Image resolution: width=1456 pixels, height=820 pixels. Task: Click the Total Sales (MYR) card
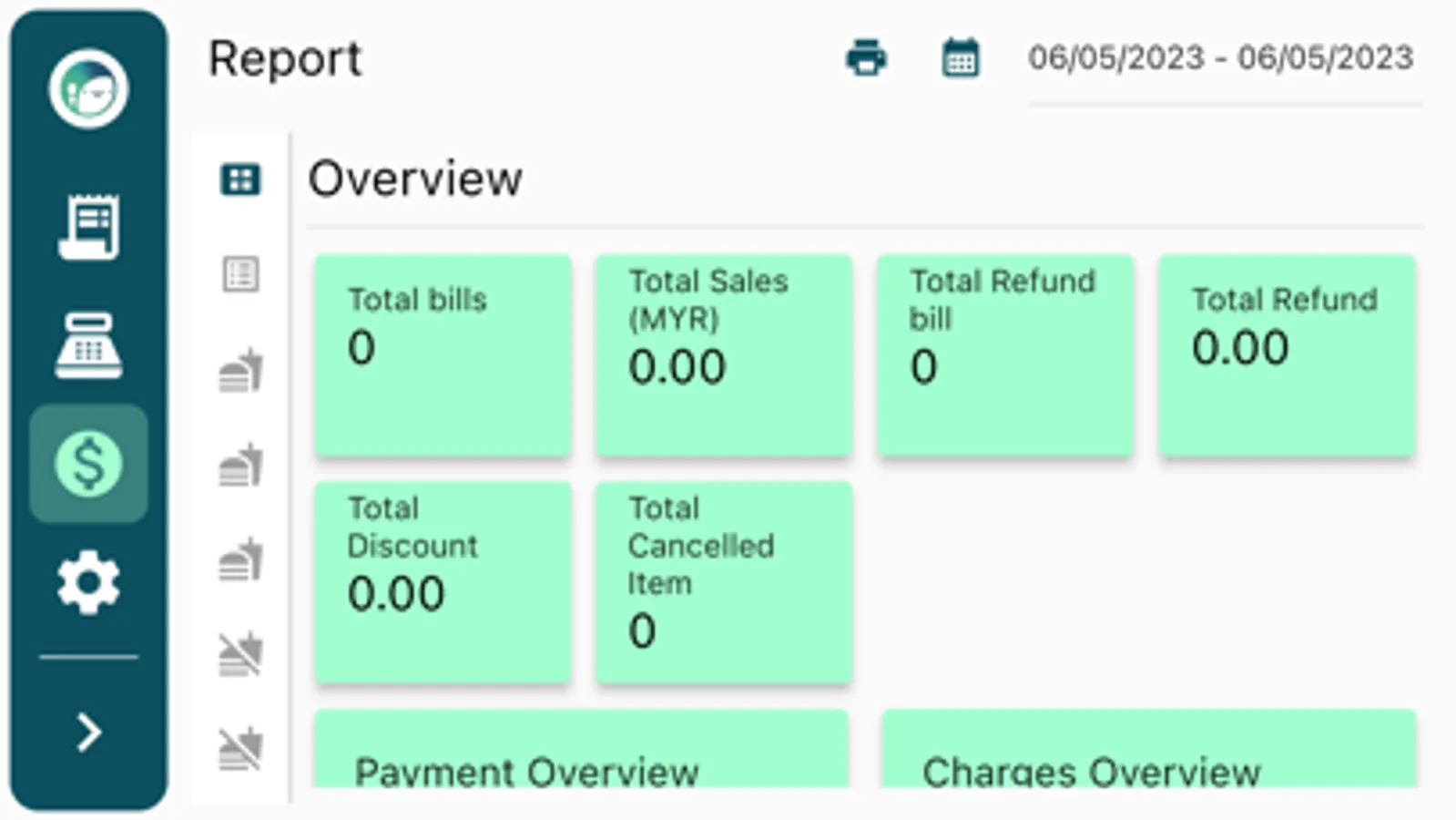click(723, 355)
